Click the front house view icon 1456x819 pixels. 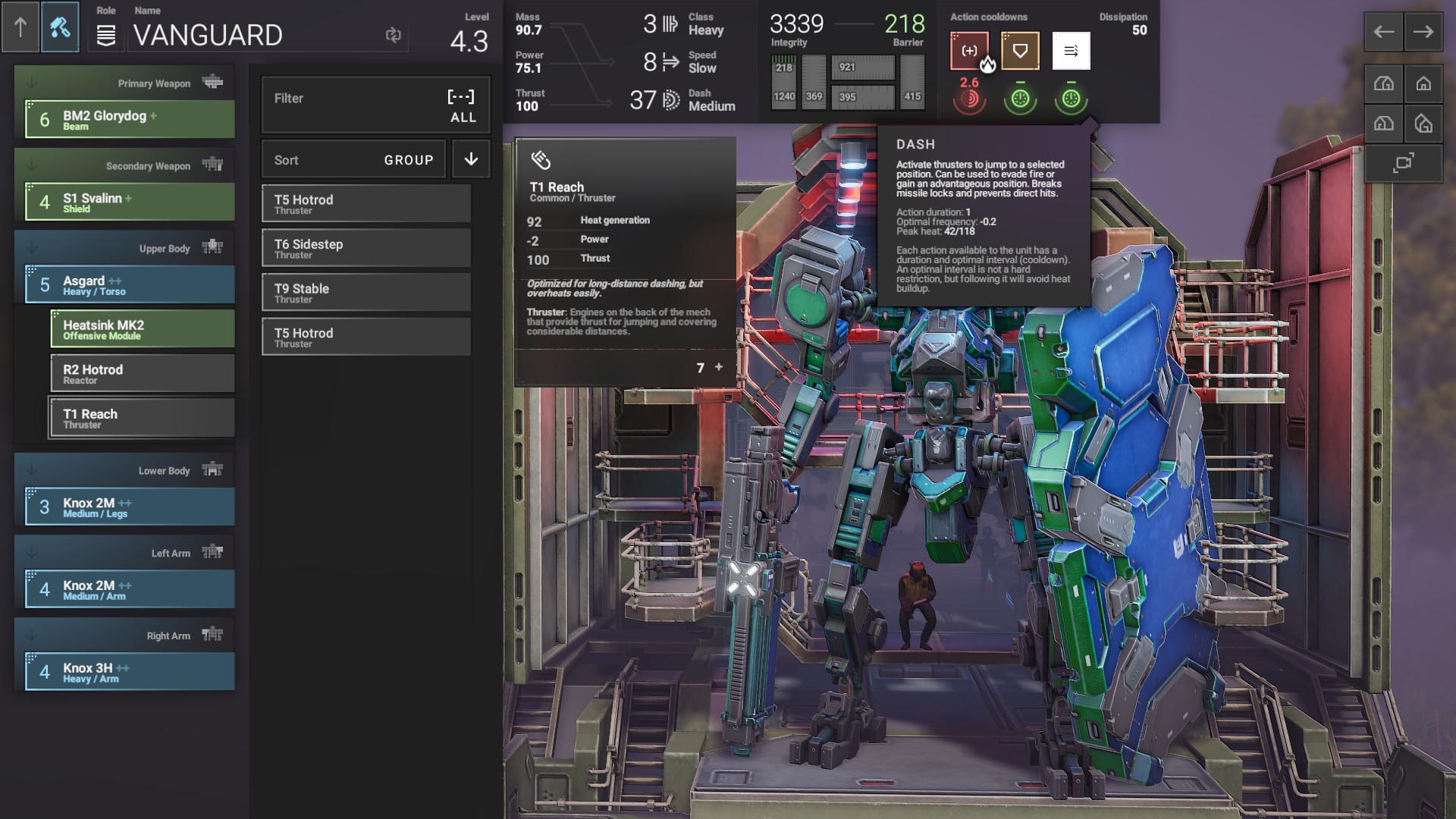click(1423, 83)
